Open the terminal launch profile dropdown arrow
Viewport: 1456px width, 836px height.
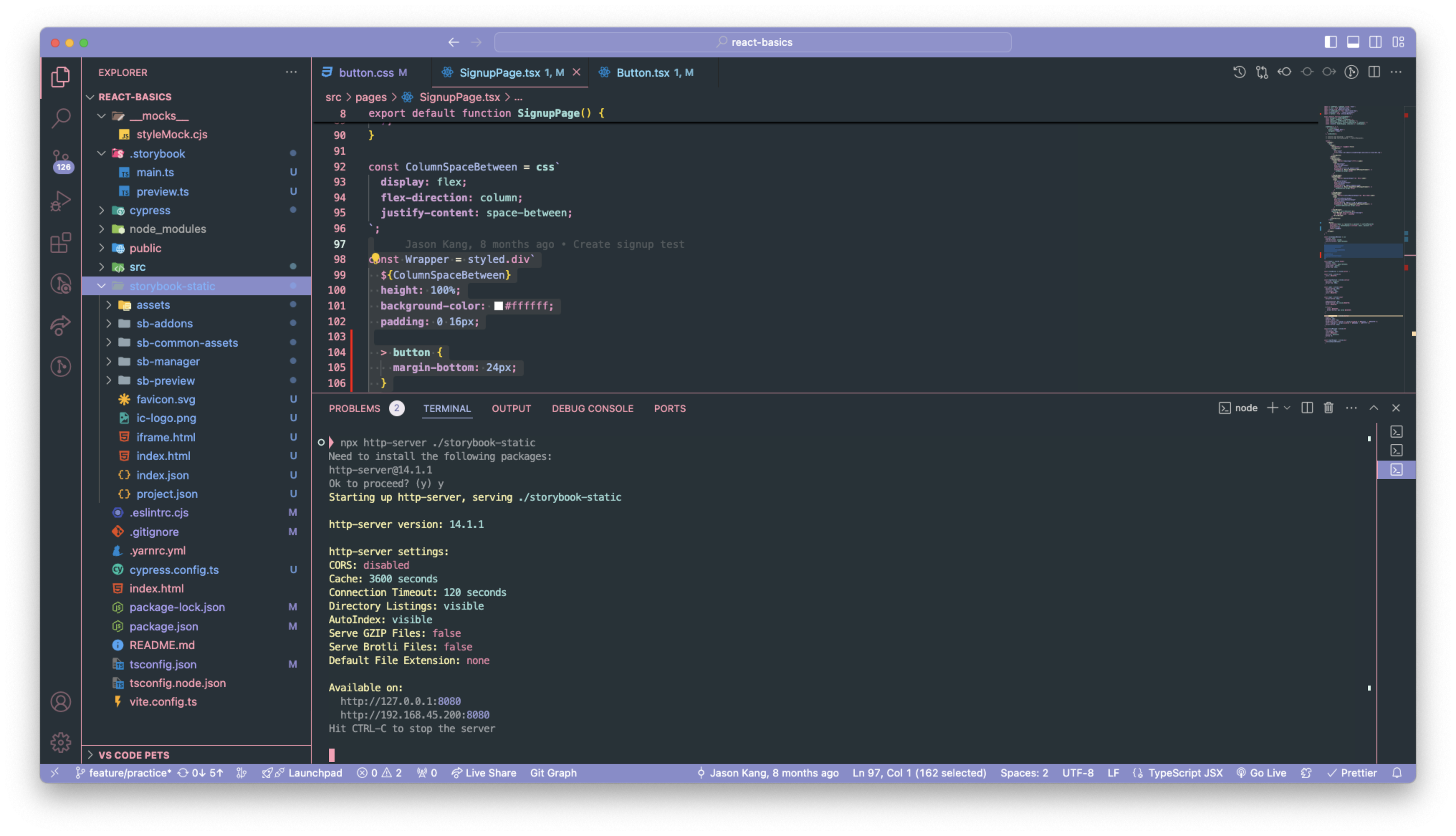[1287, 408]
